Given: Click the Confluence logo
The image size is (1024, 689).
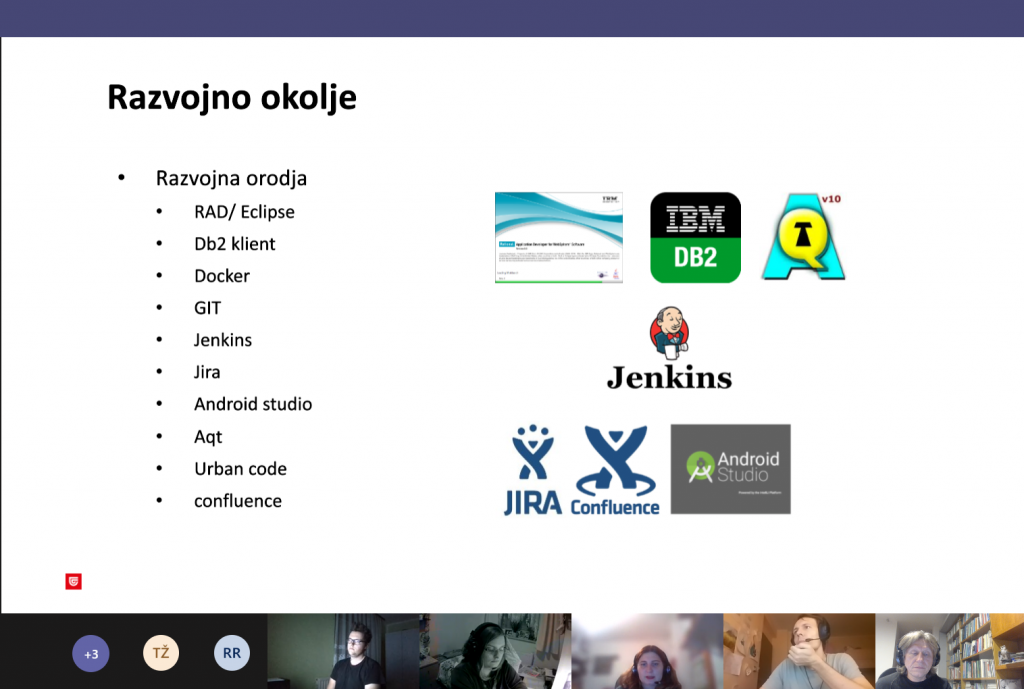Looking at the screenshot, I should click(615, 470).
